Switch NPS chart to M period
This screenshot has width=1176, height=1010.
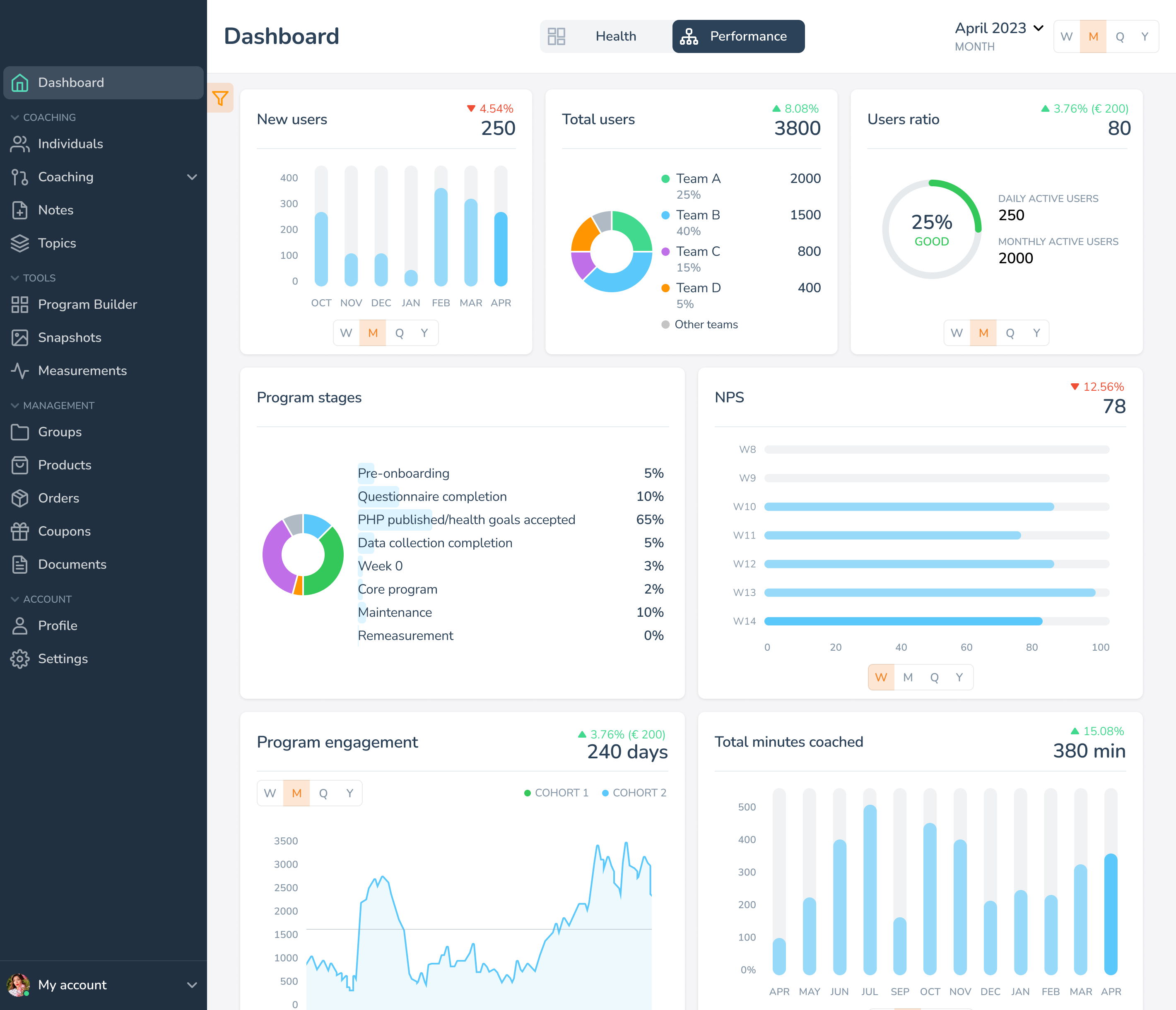point(908,677)
